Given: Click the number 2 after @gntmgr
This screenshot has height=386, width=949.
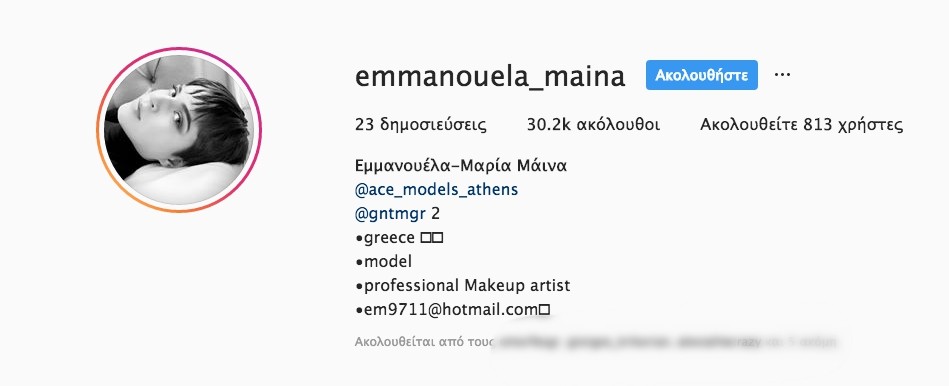Looking at the screenshot, I should pyautogui.click(x=435, y=214).
